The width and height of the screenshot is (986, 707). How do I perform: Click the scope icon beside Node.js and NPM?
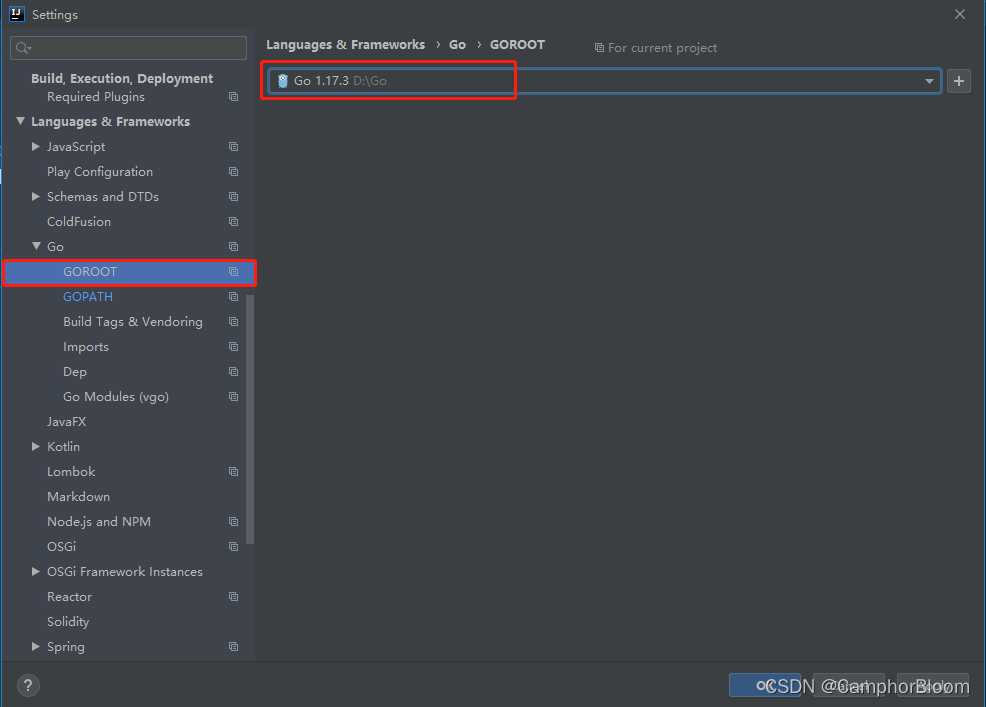click(x=232, y=521)
